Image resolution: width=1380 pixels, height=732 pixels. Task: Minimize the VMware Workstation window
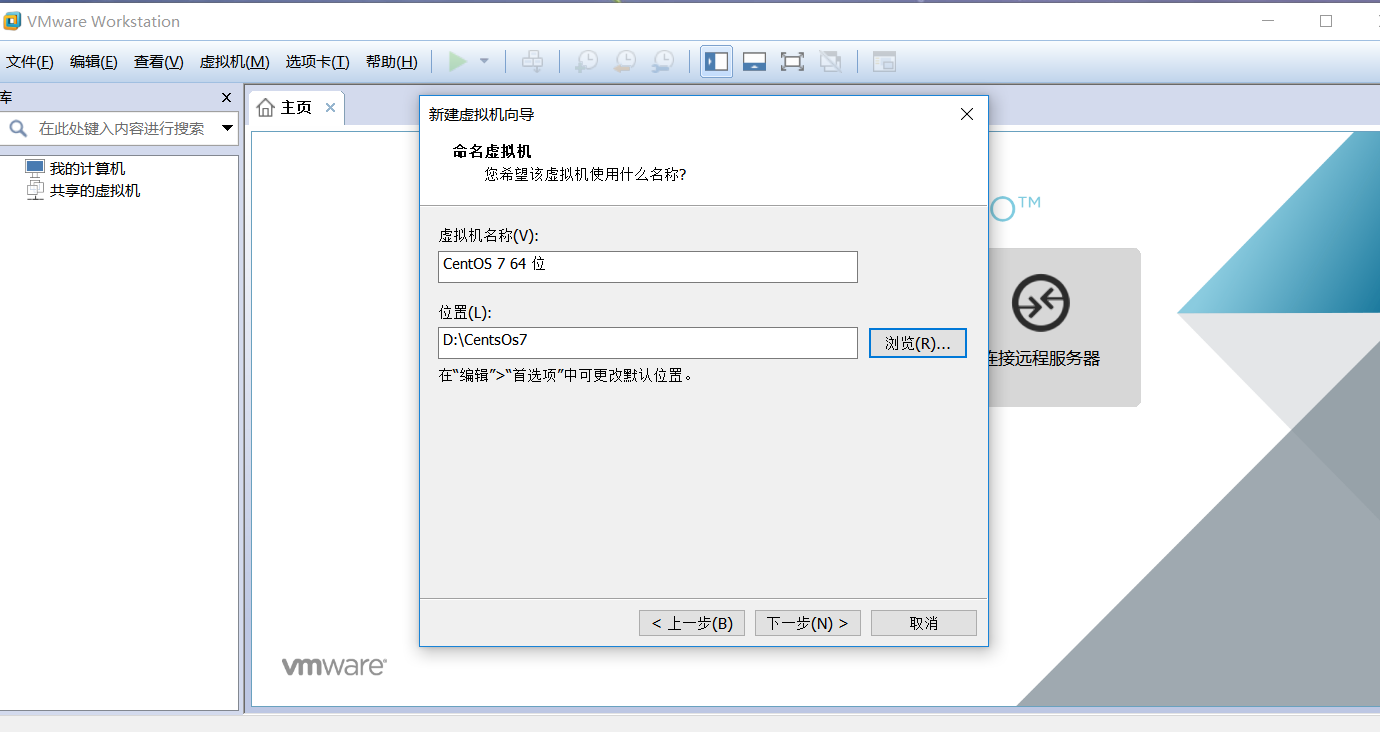pyautogui.click(x=1270, y=21)
